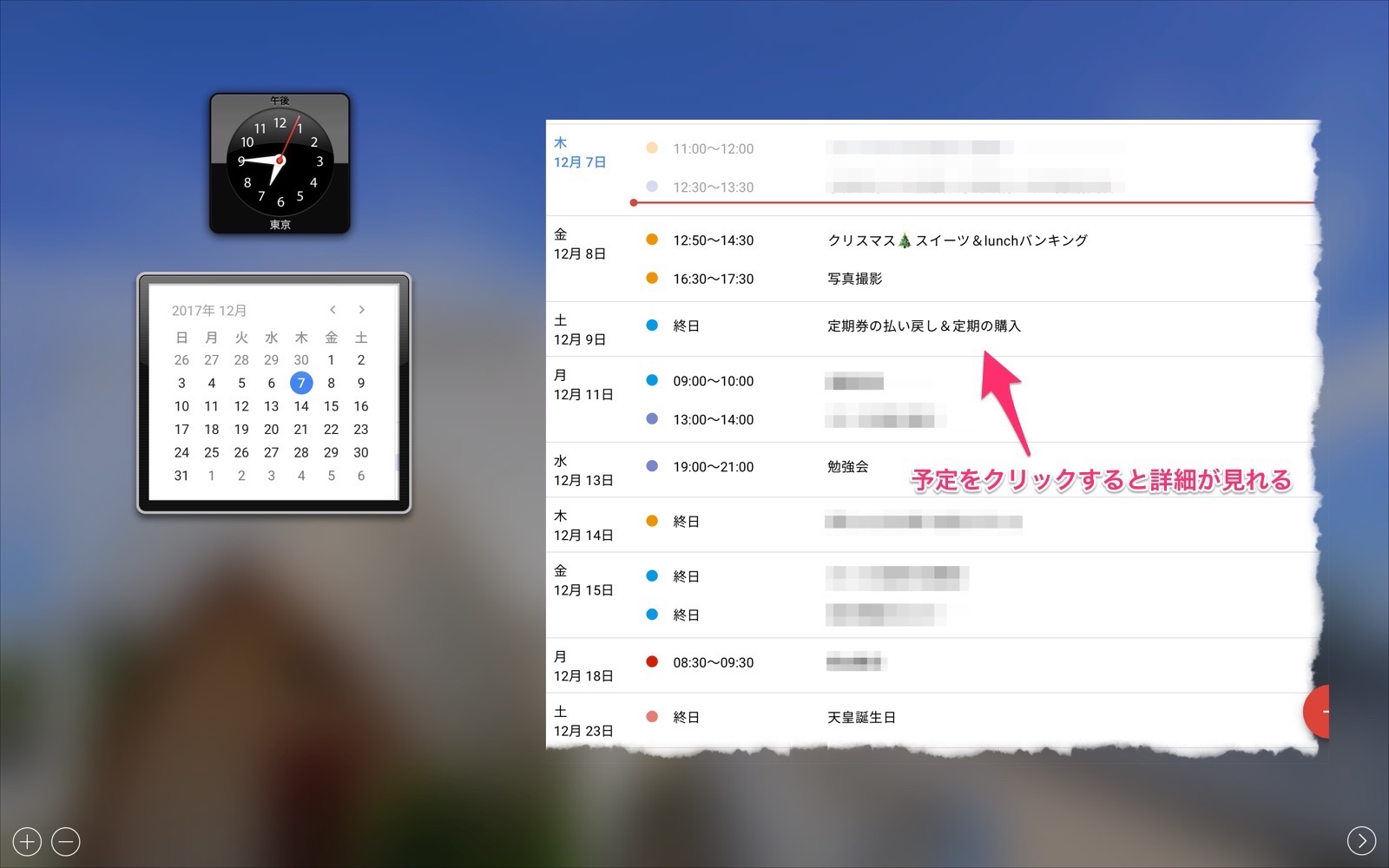Click the 終日 label on 12月 14日
The height and width of the screenshot is (868, 1389).
coord(687,522)
